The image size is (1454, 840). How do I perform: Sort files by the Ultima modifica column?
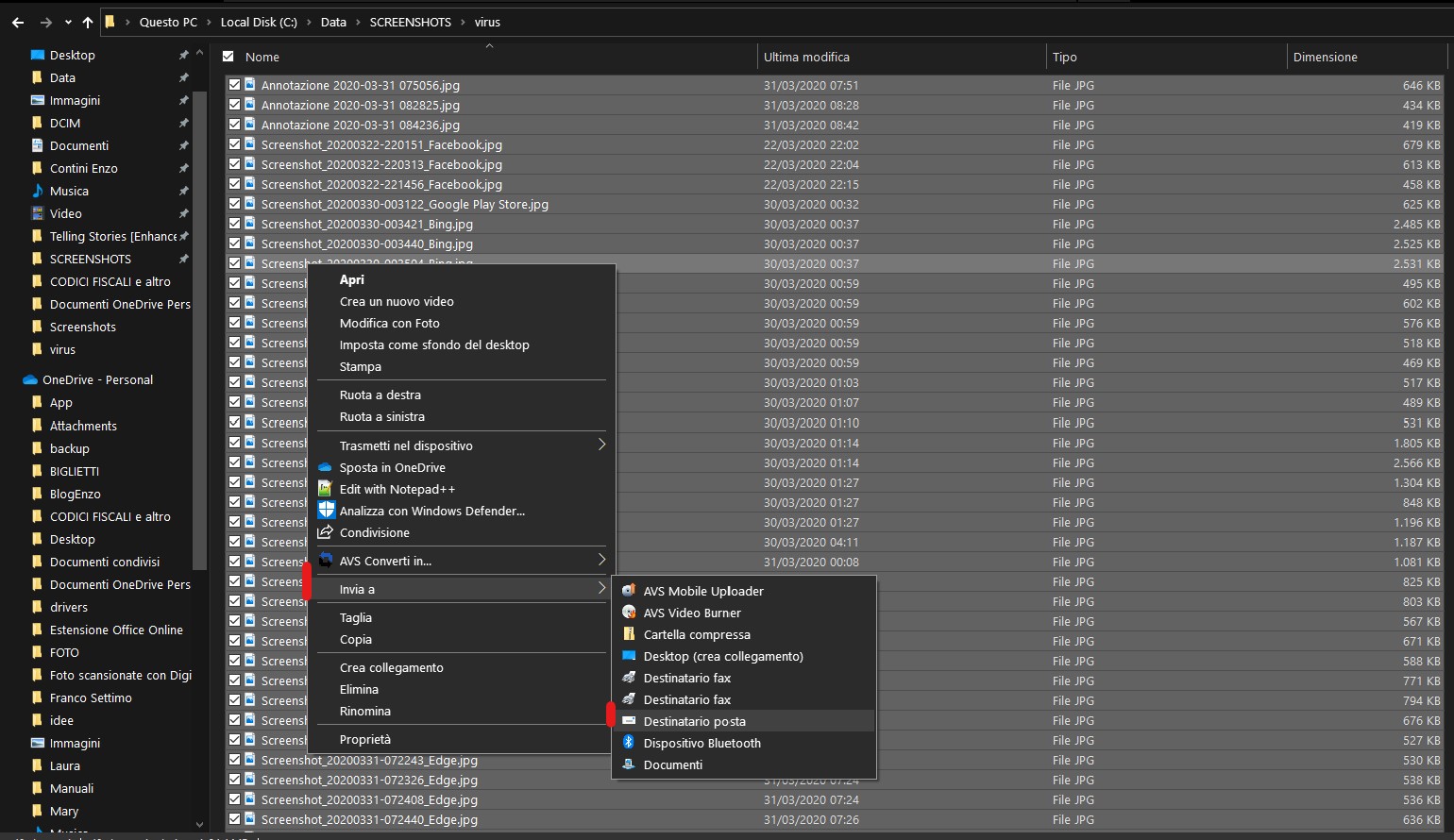click(806, 57)
